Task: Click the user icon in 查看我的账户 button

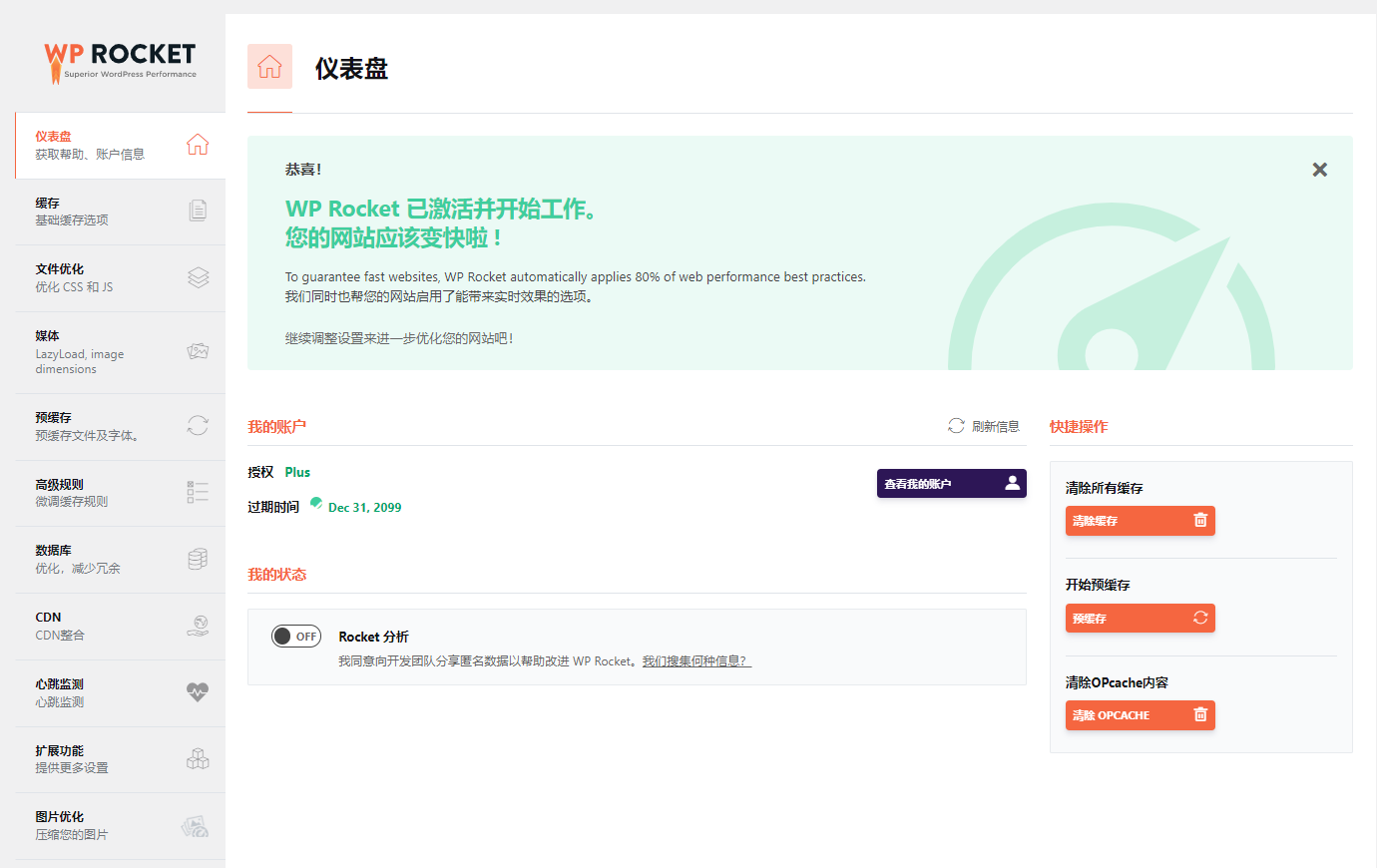Action: point(1012,483)
